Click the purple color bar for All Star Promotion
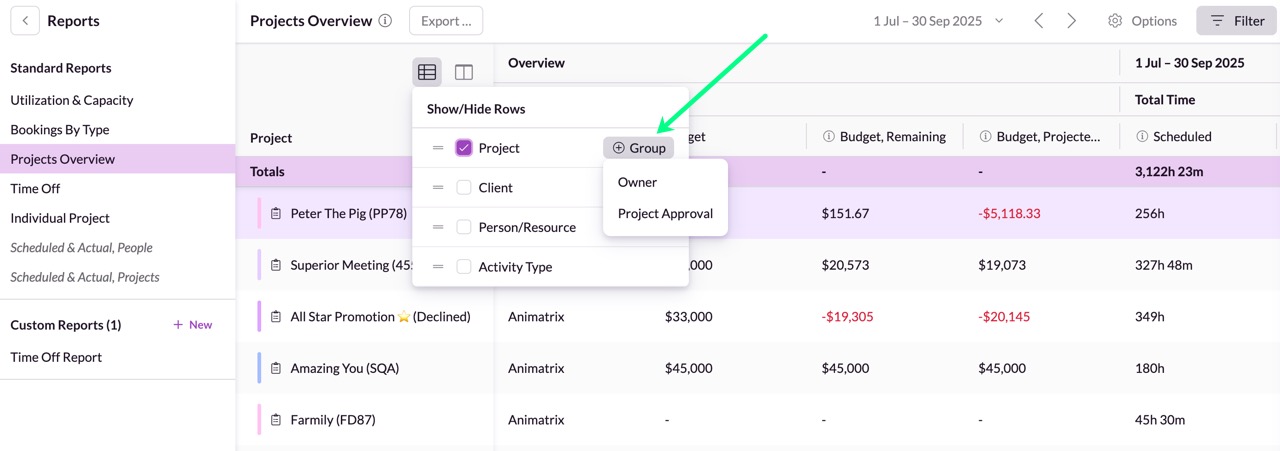Viewport: 1280px width, 451px height. 259,317
